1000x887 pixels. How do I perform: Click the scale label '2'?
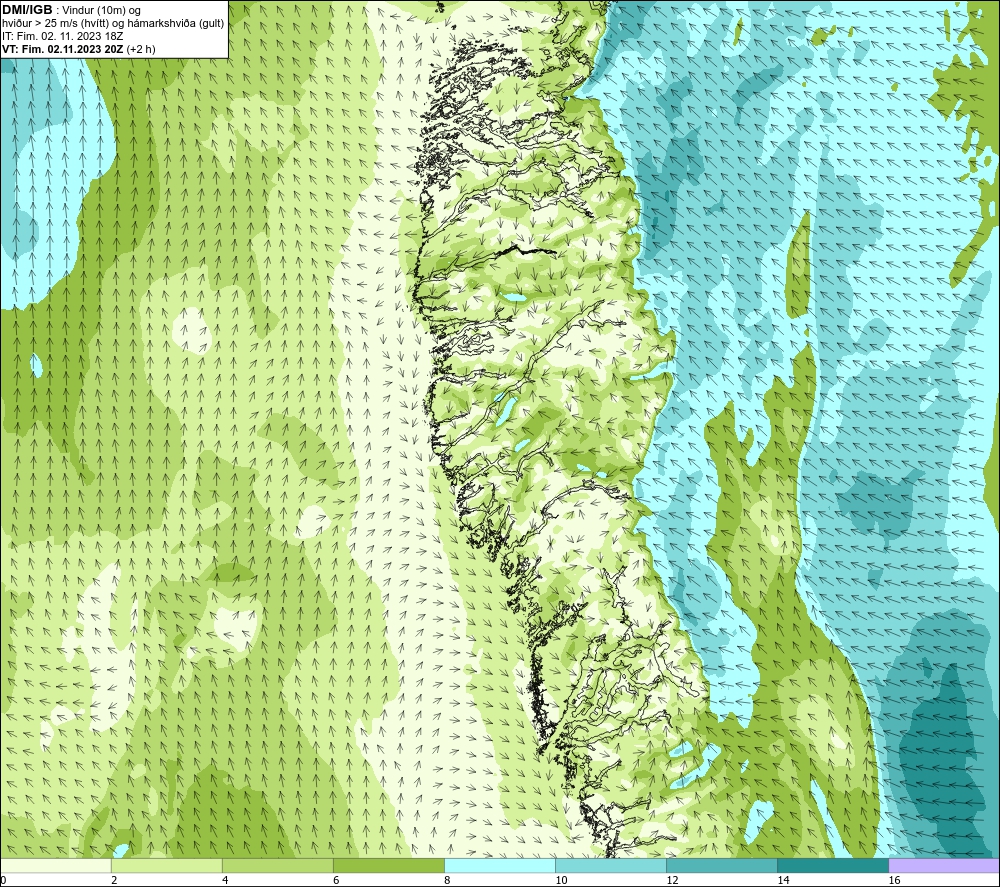(x=114, y=881)
